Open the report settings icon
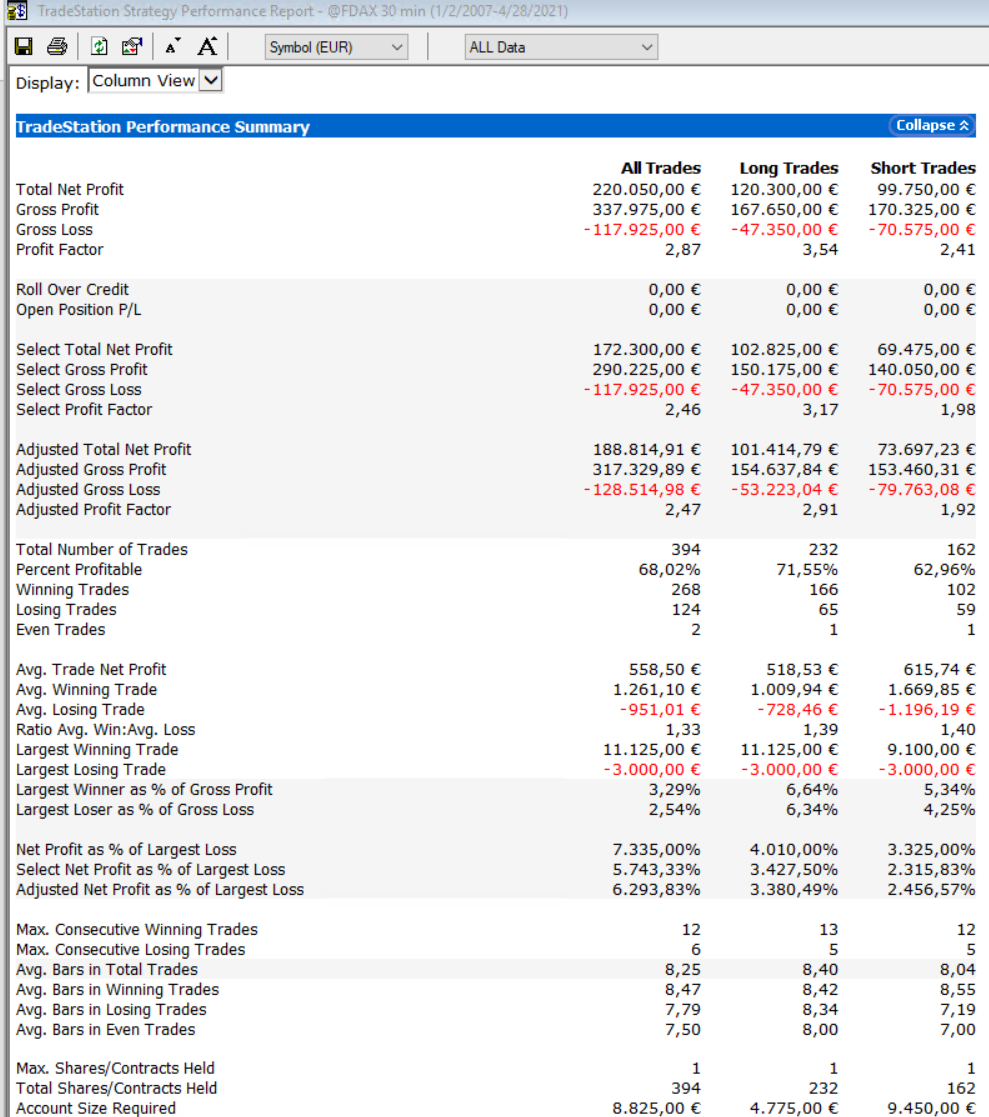This screenshot has height=1117, width=989. (x=131, y=47)
